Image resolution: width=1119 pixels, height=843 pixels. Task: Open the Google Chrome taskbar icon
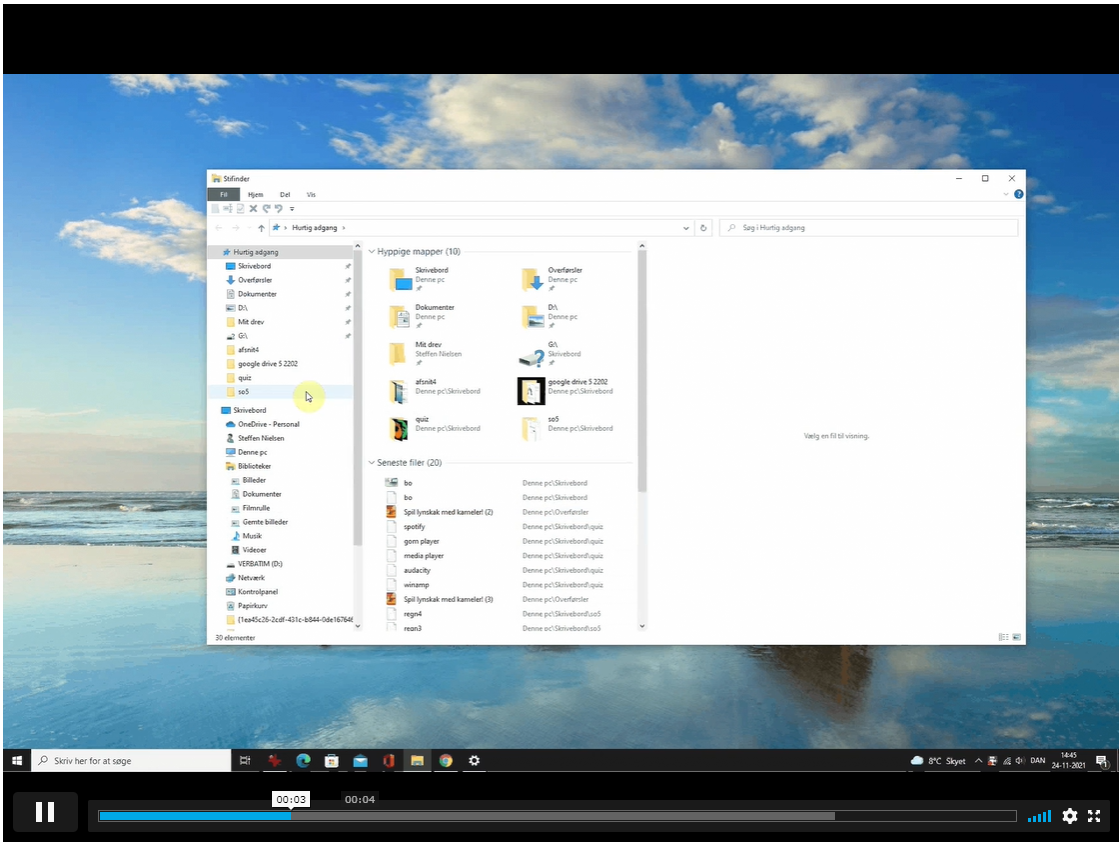click(446, 761)
